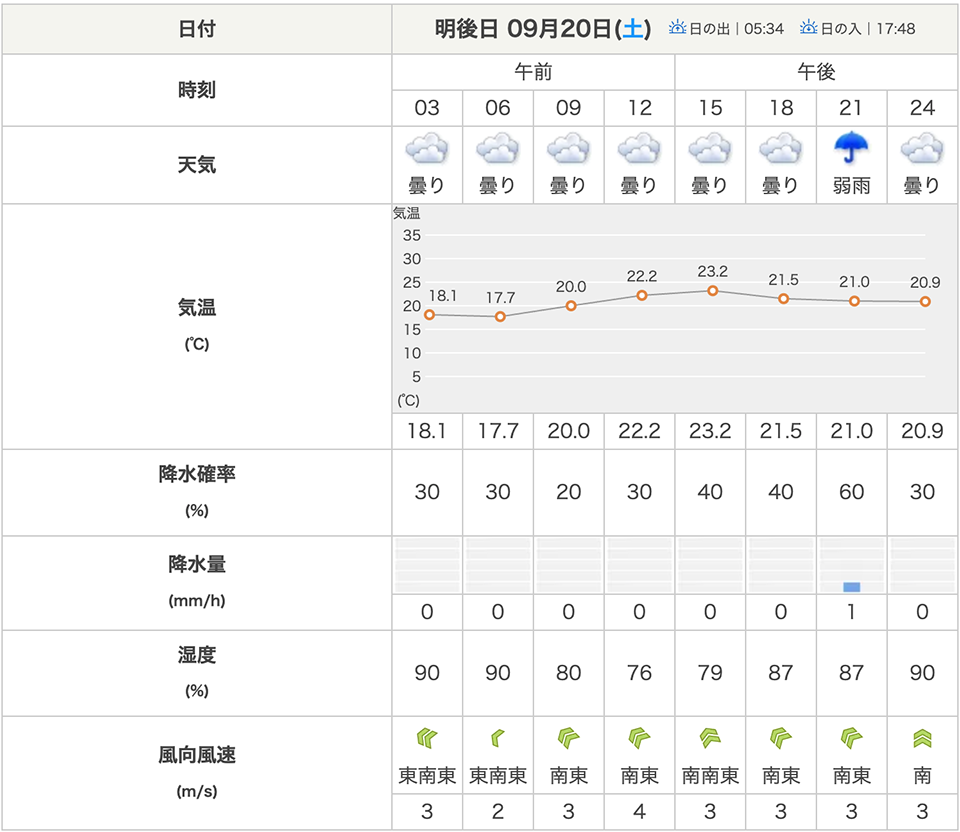Click the sunset icon beside 日の入
The width and height of the screenshot is (960, 832).
point(809,28)
